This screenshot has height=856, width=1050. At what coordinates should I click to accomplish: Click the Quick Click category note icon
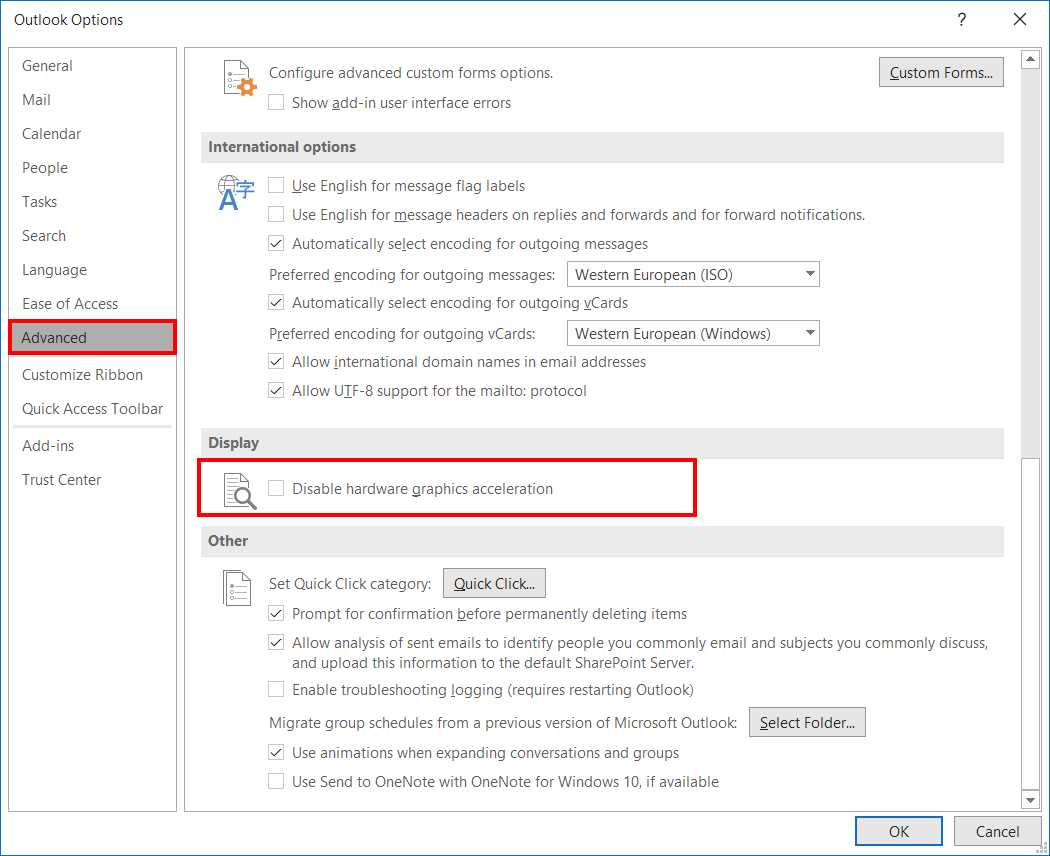click(237, 588)
